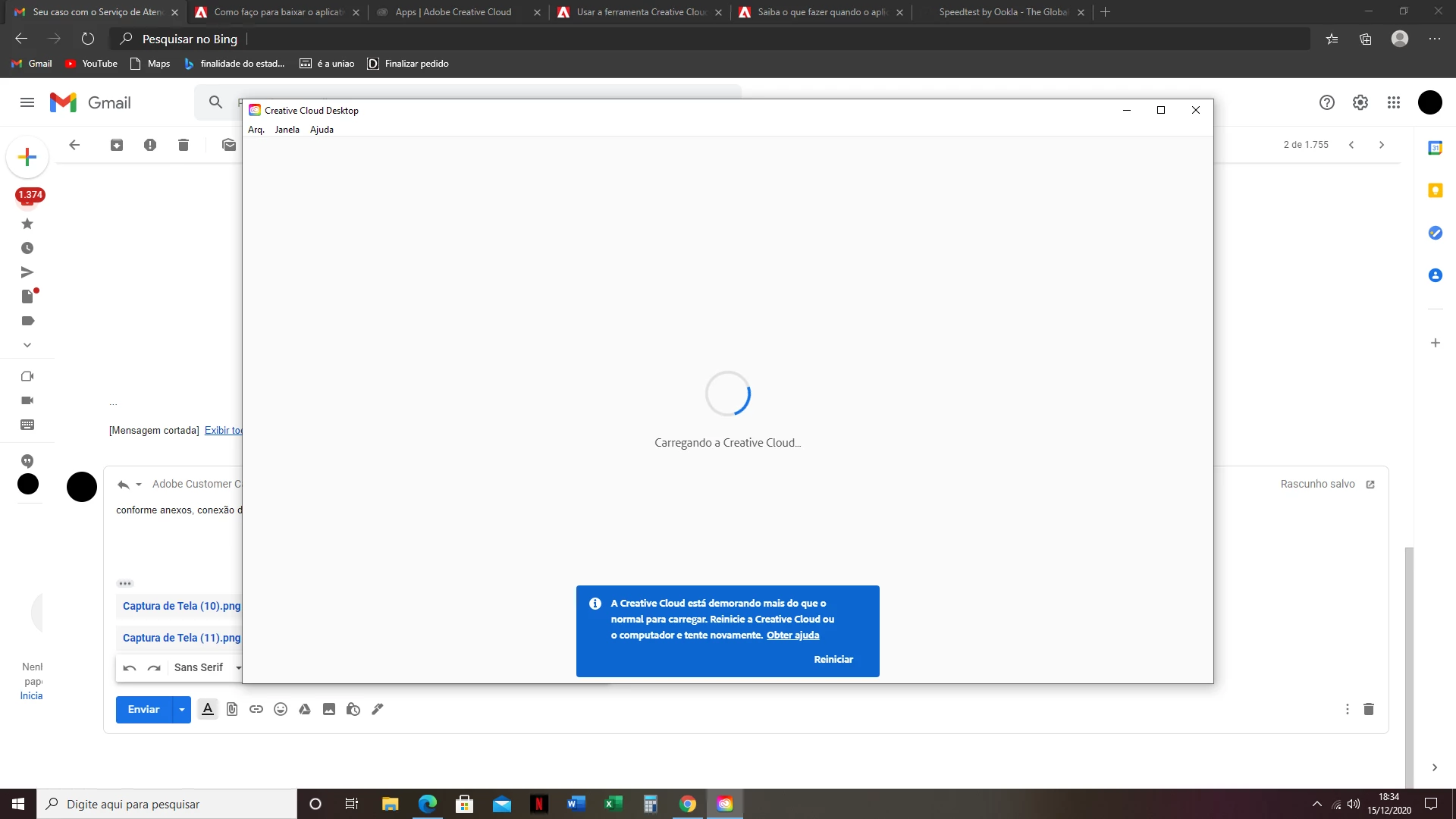Open Gmail settings gear icon
Screen dimensions: 1456x819
pos(1360,102)
